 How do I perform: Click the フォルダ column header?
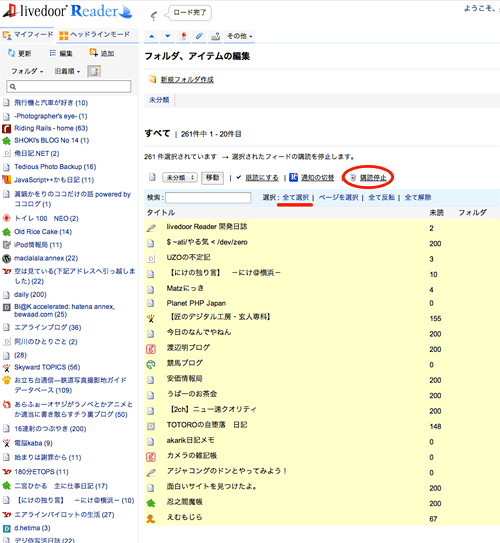click(x=473, y=213)
